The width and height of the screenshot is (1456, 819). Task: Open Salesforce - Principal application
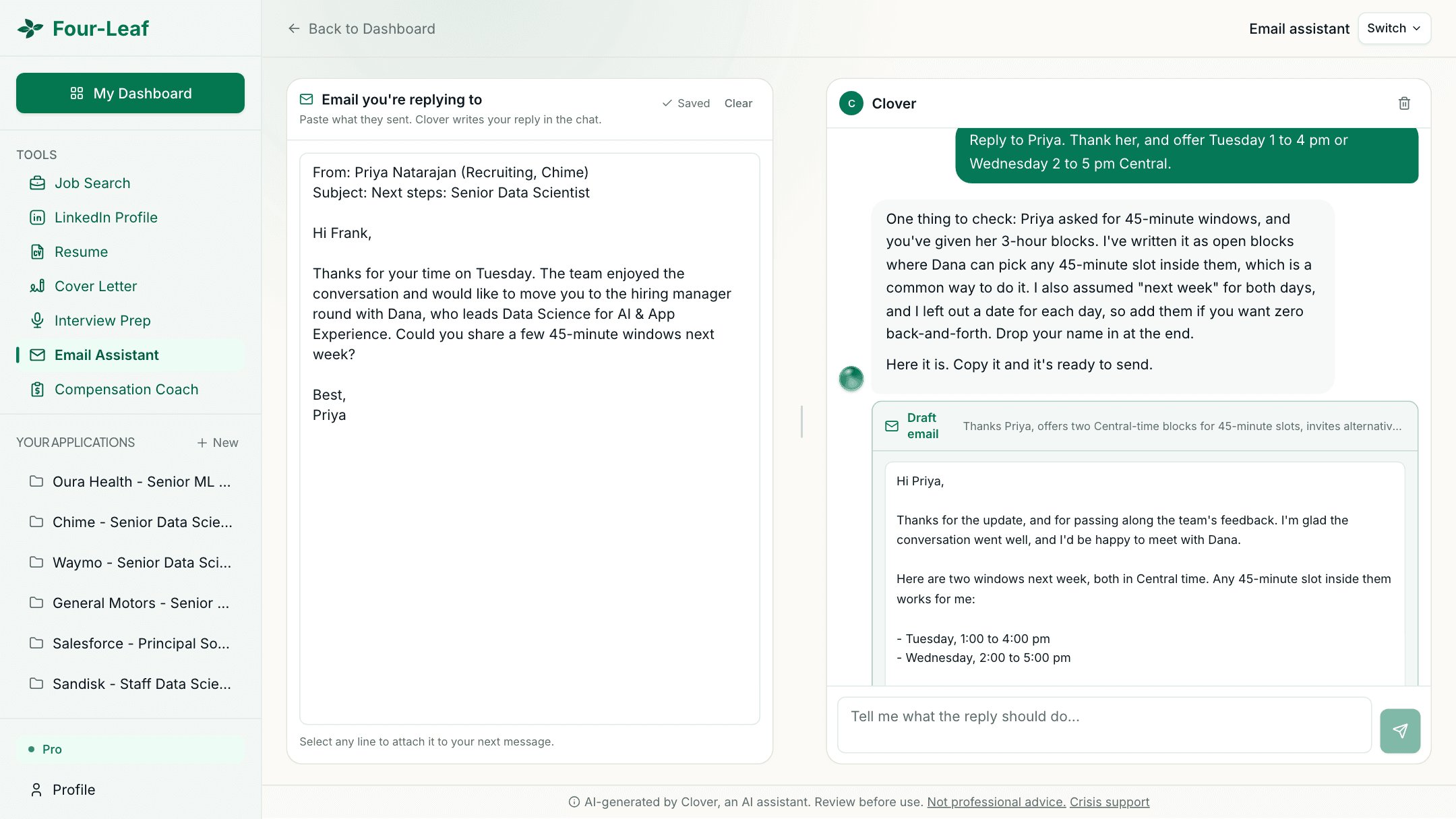pyautogui.click(x=130, y=644)
